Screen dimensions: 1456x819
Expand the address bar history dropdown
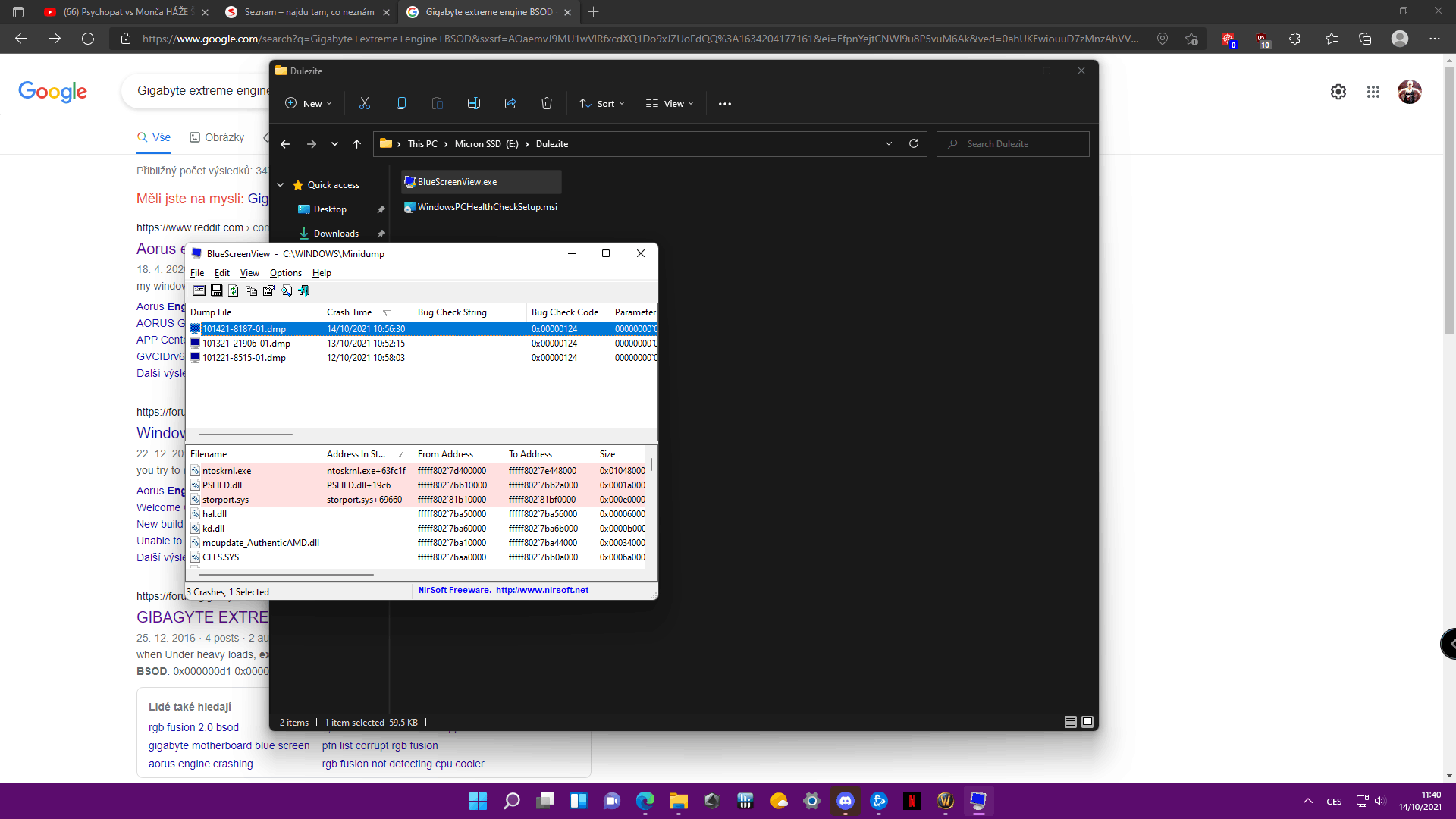tap(889, 144)
